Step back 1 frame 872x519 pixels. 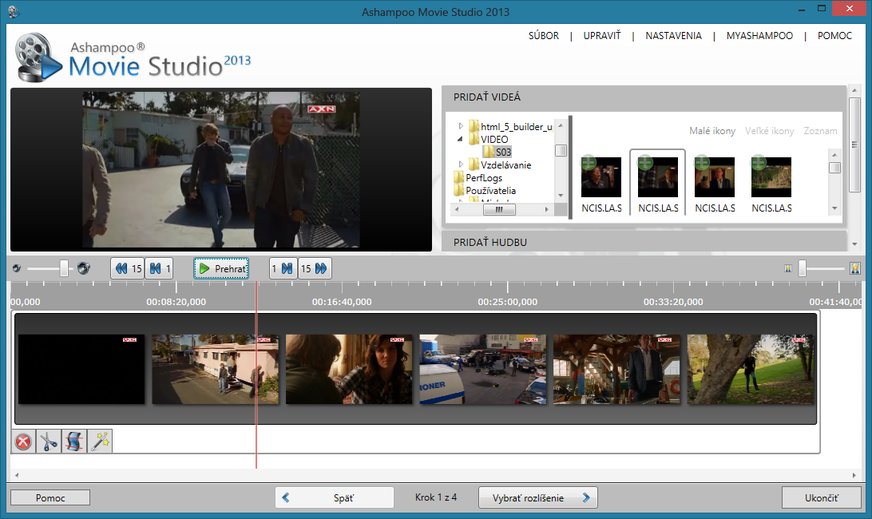(x=159, y=268)
